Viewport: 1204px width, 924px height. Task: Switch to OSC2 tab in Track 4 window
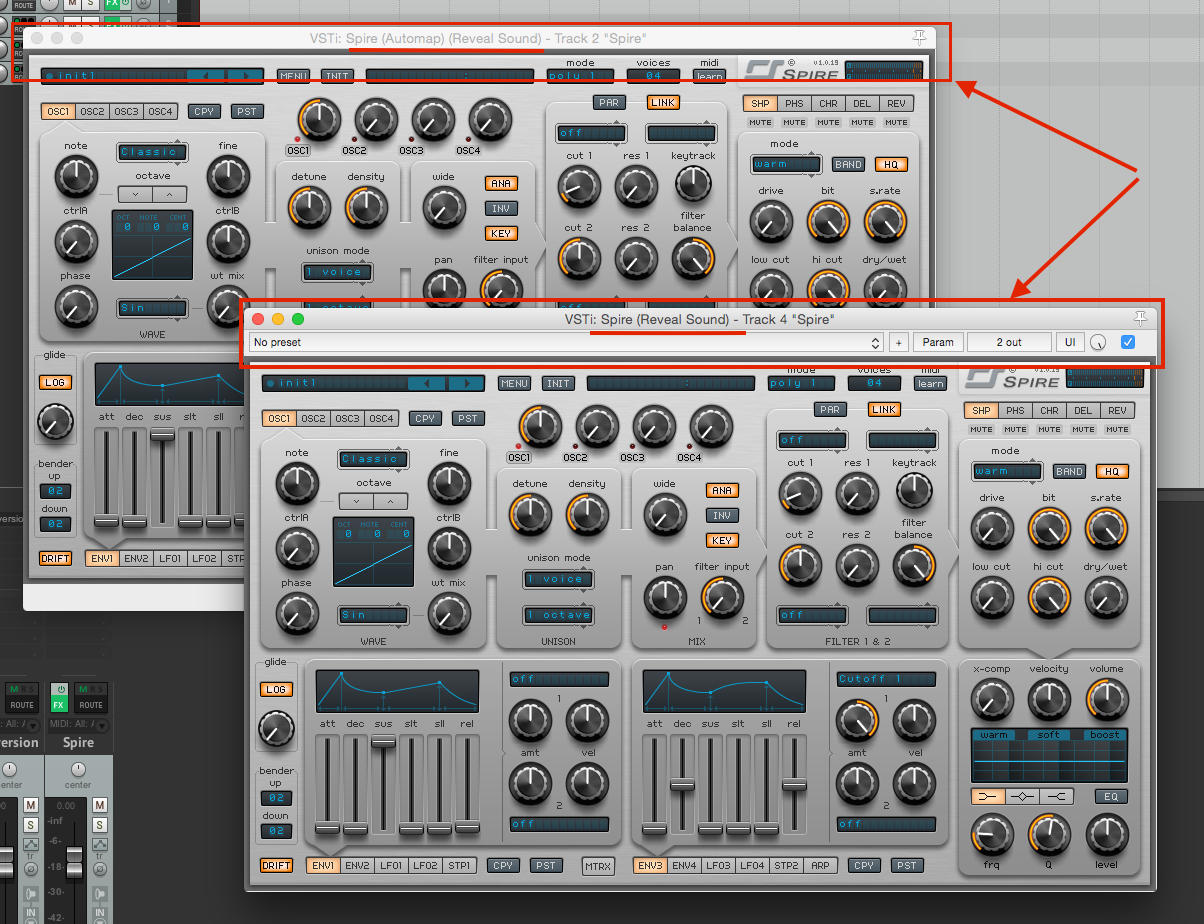(x=313, y=418)
